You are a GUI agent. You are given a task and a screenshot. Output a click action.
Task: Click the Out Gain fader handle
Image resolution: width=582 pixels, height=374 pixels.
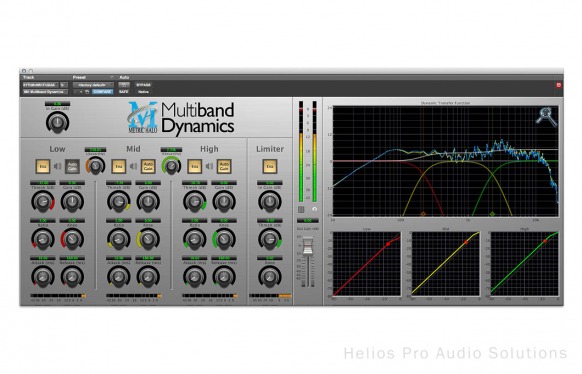pyautogui.click(x=308, y=247)
